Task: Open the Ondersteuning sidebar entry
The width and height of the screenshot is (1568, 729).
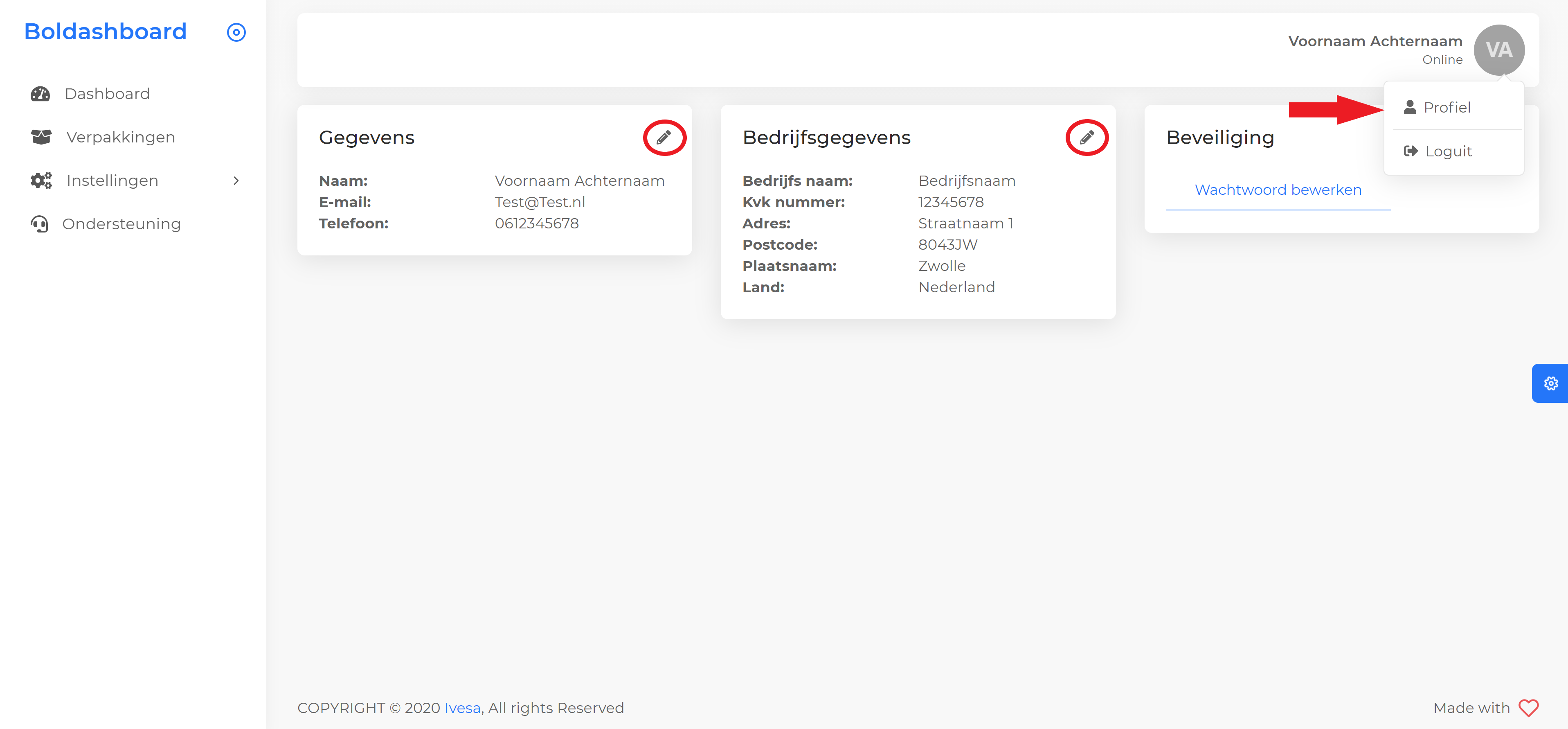Action: [121, 224]
